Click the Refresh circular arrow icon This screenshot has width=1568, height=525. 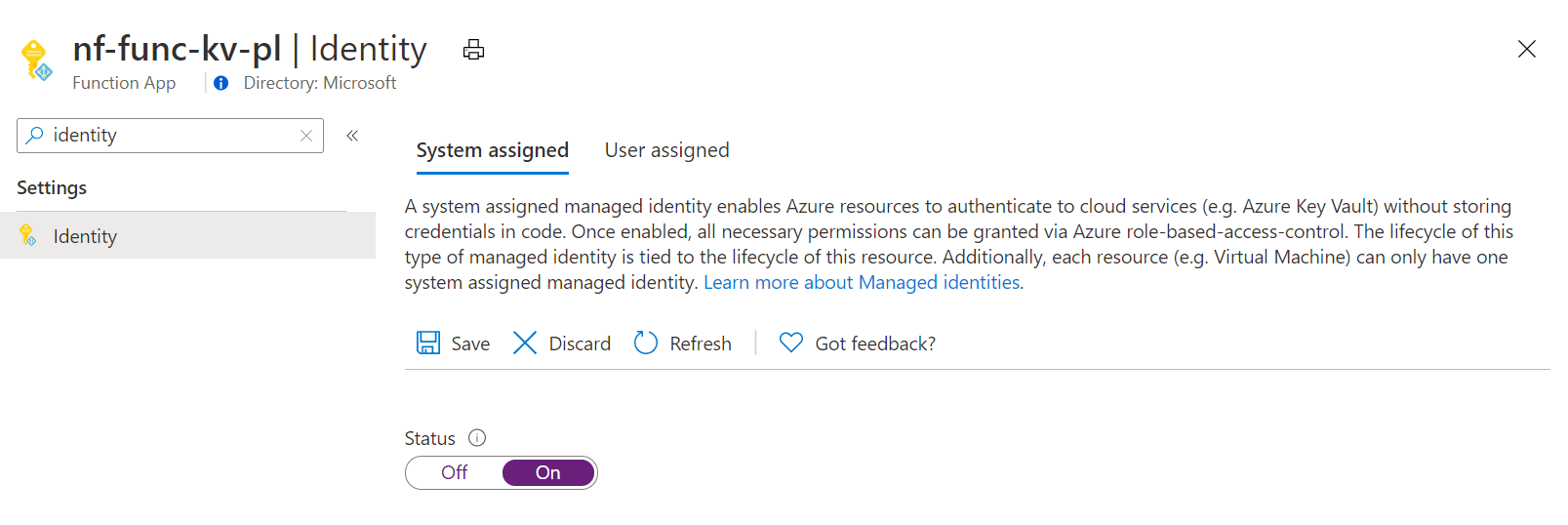(x=646, y=343)
